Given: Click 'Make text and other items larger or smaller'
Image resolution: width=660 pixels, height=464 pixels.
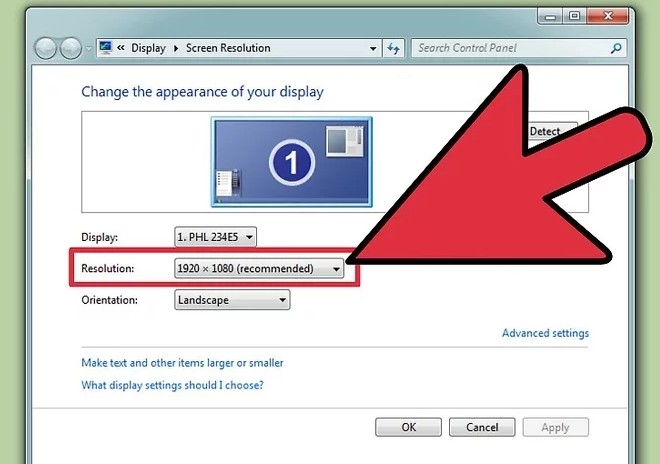Looking at the screenshot, I should [182, 363].
